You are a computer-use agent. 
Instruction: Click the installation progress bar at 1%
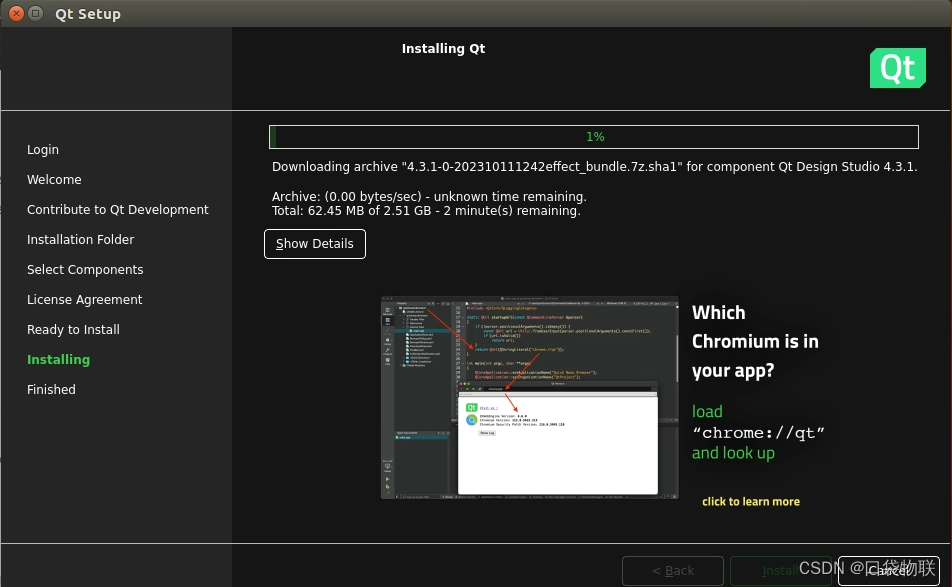point(594,137)
